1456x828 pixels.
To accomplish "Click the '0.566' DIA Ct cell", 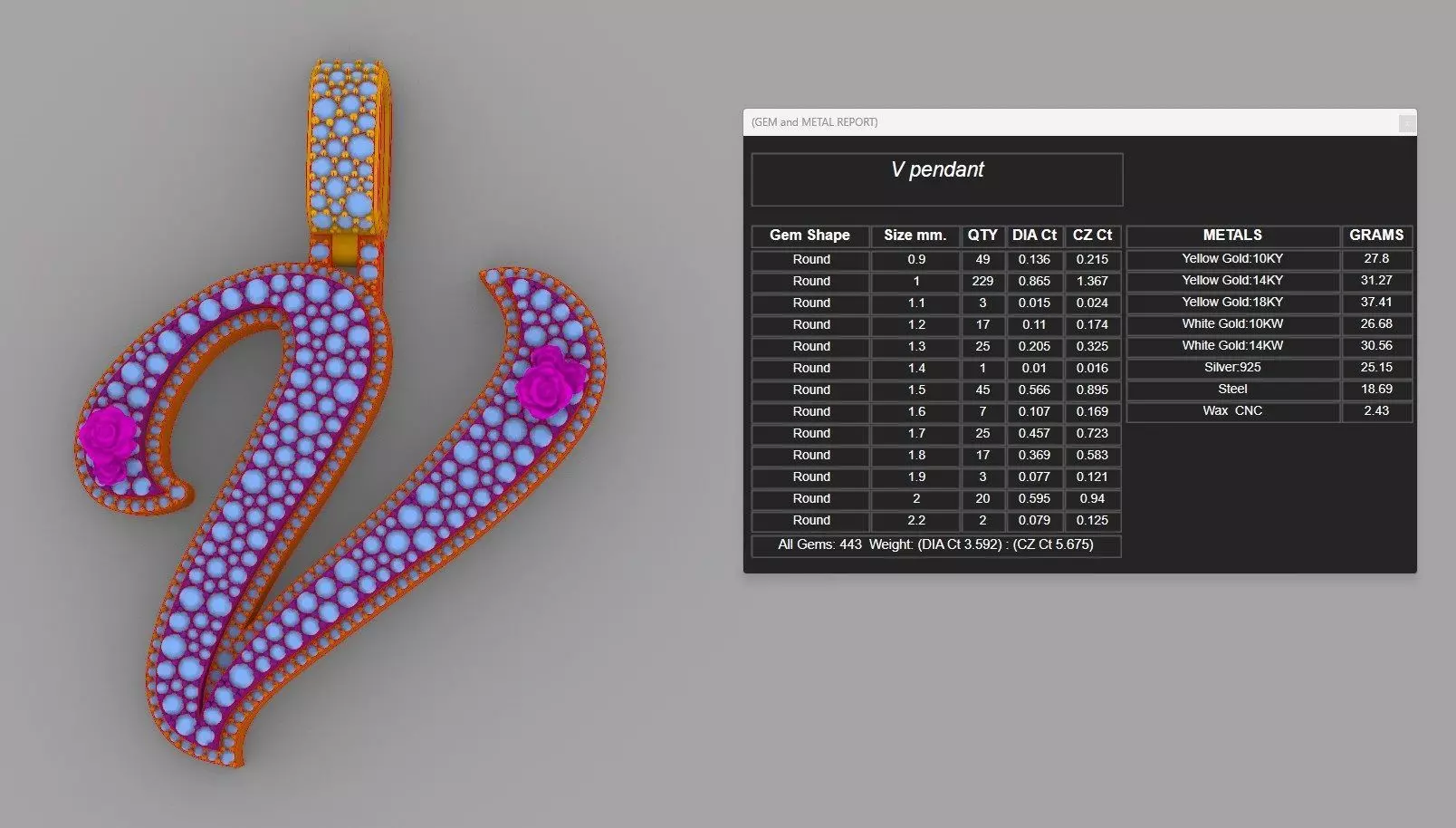I will tap(1035, 390).
